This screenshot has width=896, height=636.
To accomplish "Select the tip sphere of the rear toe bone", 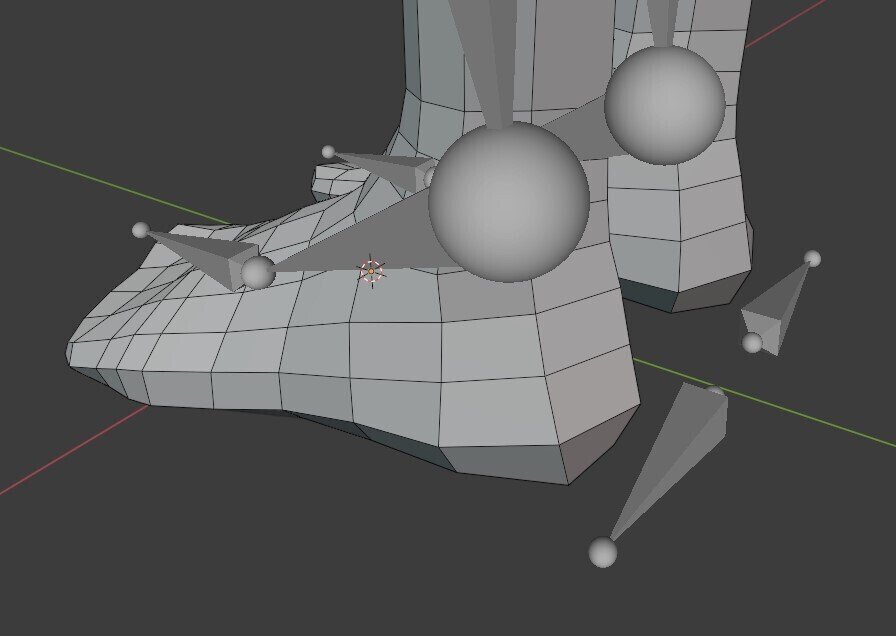I will tap(328, 152).
